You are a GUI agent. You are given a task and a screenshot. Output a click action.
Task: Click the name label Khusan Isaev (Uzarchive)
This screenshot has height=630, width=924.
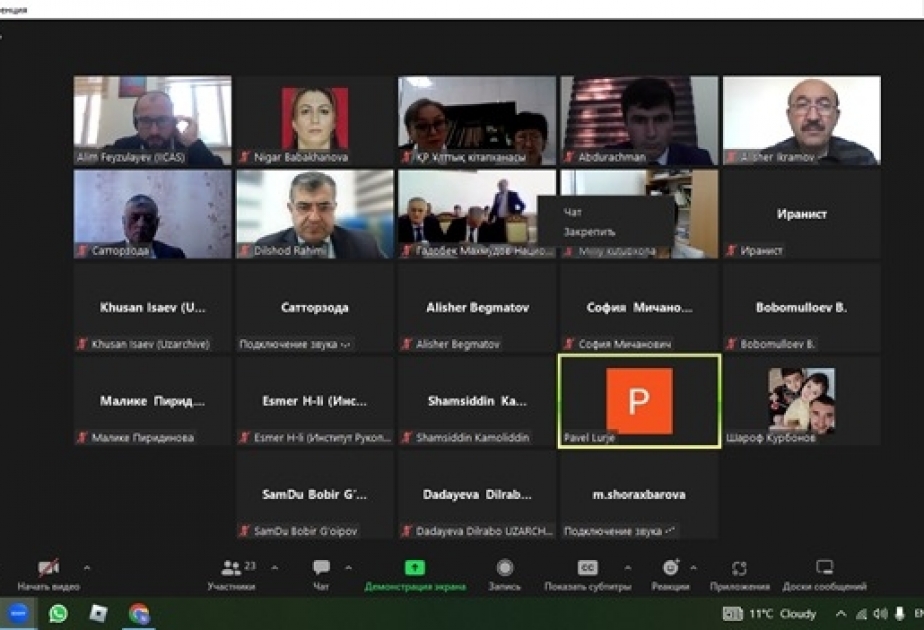click(150, 344)
